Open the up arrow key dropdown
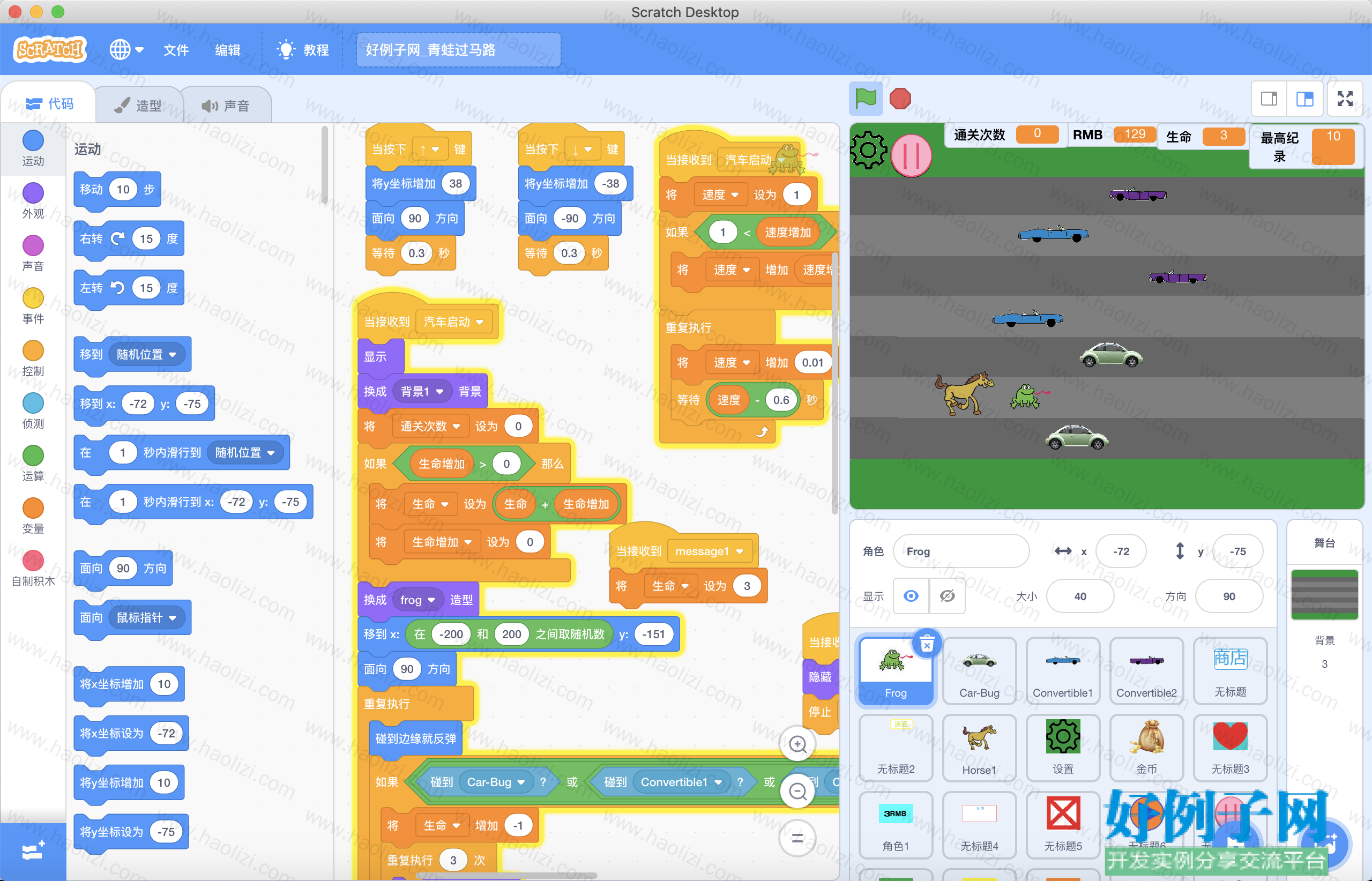The image size is (1372, 881). [429, 150]
